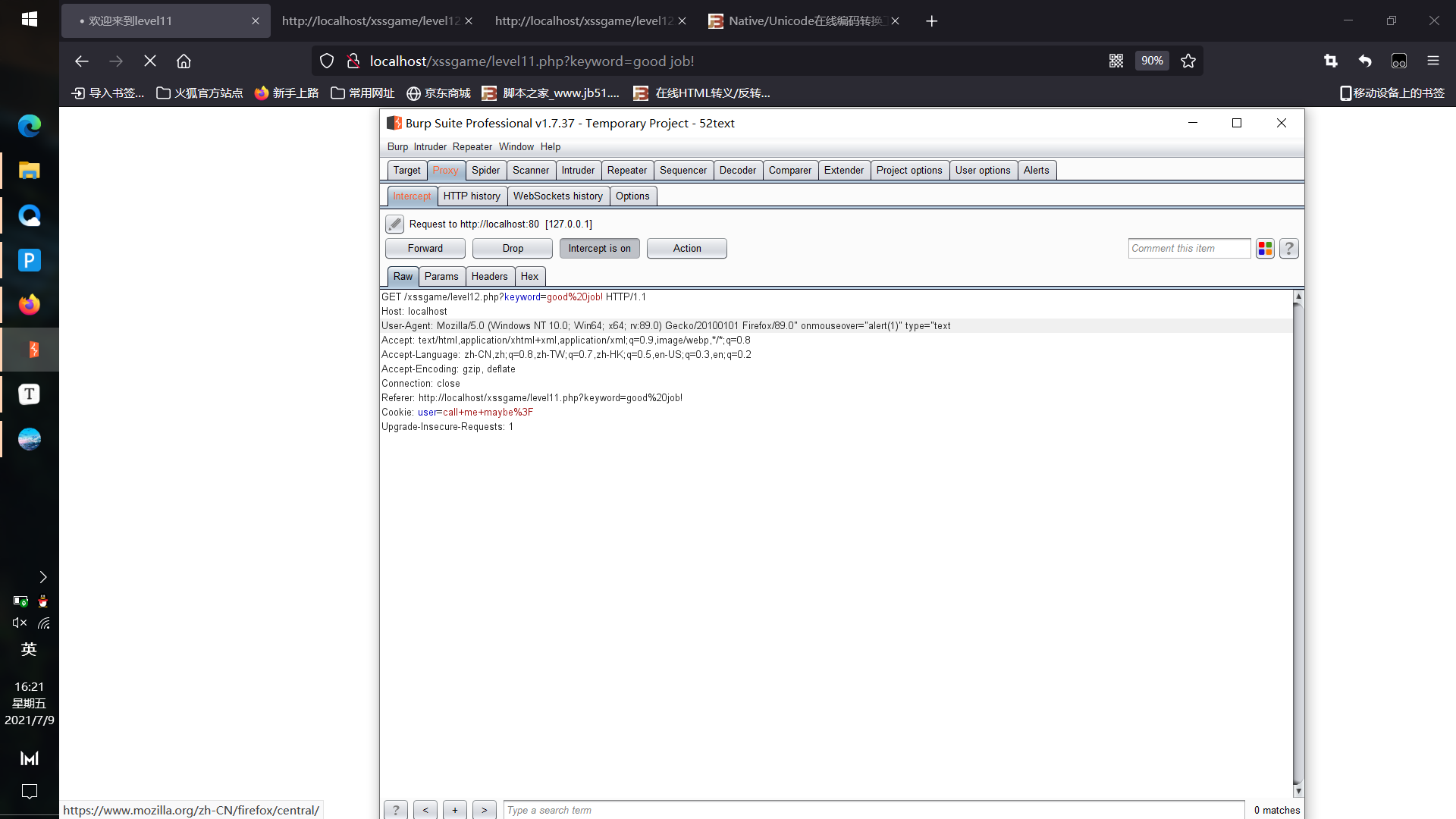1456x819 pixels.
Task: Click the User-Agent header line
Action: click(x=666, y=325)
